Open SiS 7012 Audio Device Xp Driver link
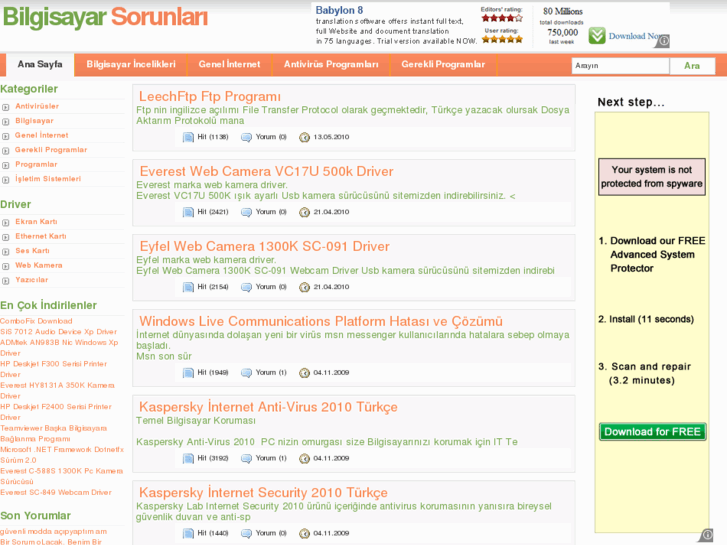727x545 pixels. pos(58,332)
